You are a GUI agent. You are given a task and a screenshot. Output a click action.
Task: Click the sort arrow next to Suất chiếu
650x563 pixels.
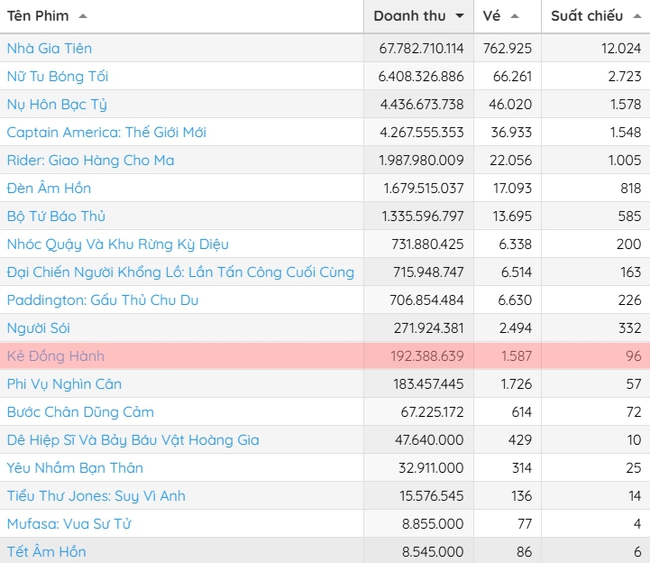[x=634, y=16]
